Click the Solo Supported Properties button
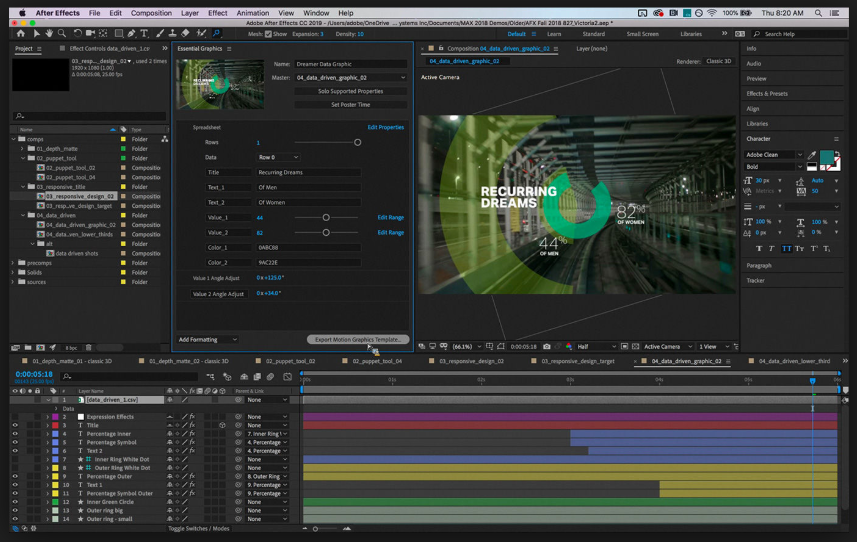 click(350, 91)
